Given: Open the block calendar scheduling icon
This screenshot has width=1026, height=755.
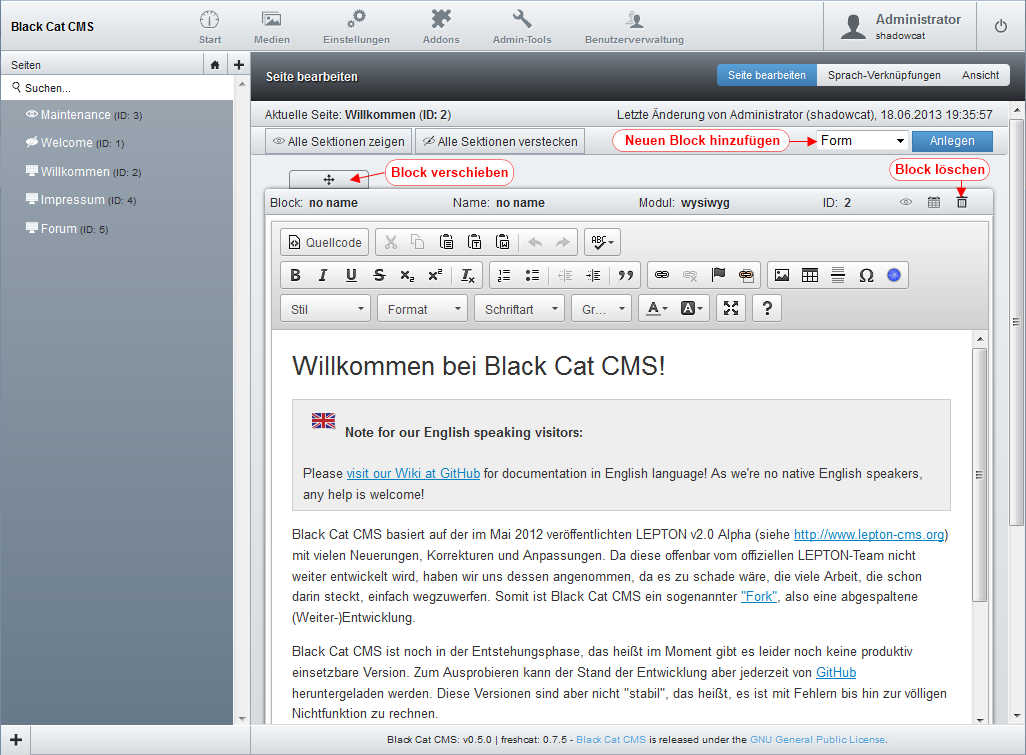Looking at the screenshot, I should pyautogui.click(x=934, y=202).
